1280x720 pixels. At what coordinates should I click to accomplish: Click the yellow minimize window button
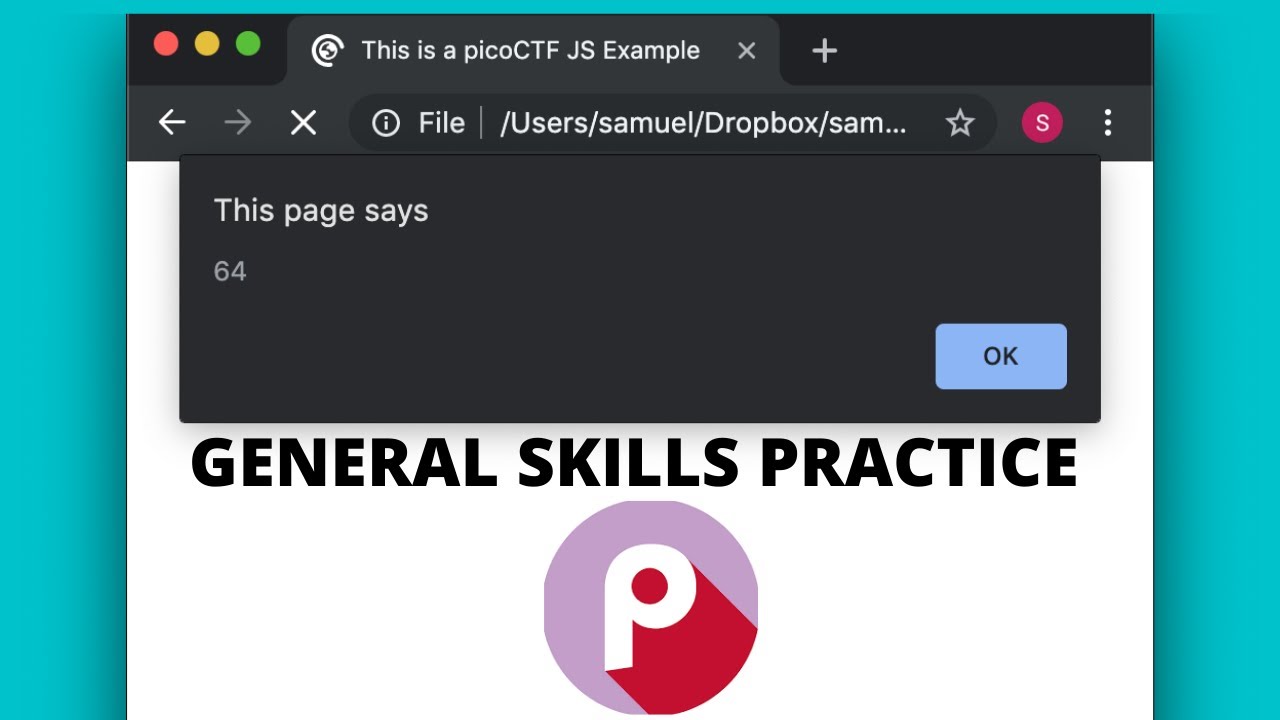coord(207,44)
